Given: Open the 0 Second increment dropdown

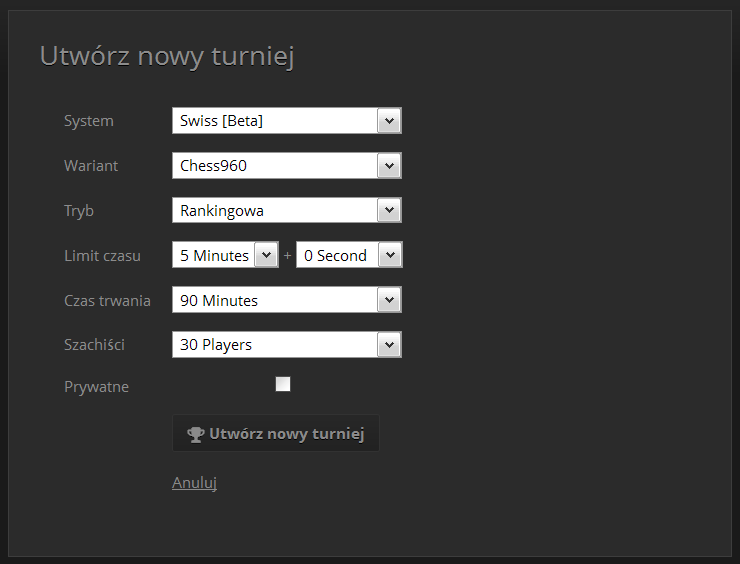Looking at the screenshot, I should [349, 255].
